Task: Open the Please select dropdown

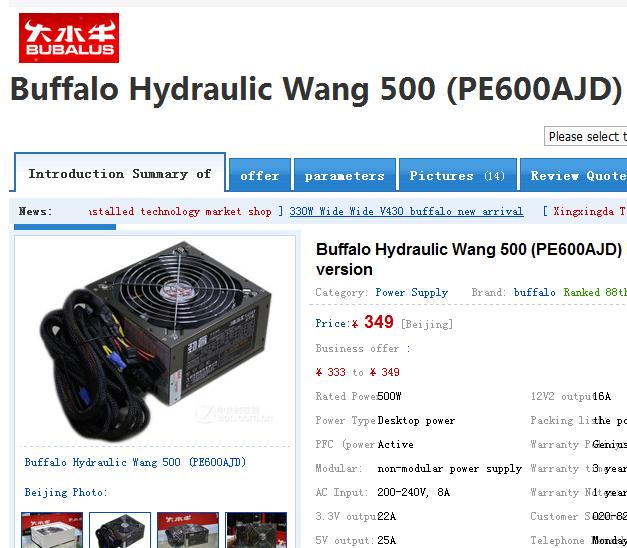Action: click(585, 136)
